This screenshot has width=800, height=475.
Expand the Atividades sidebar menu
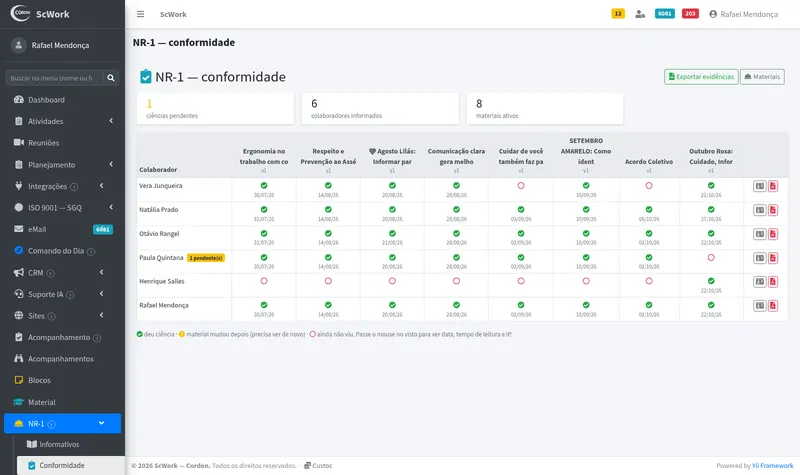62,121
